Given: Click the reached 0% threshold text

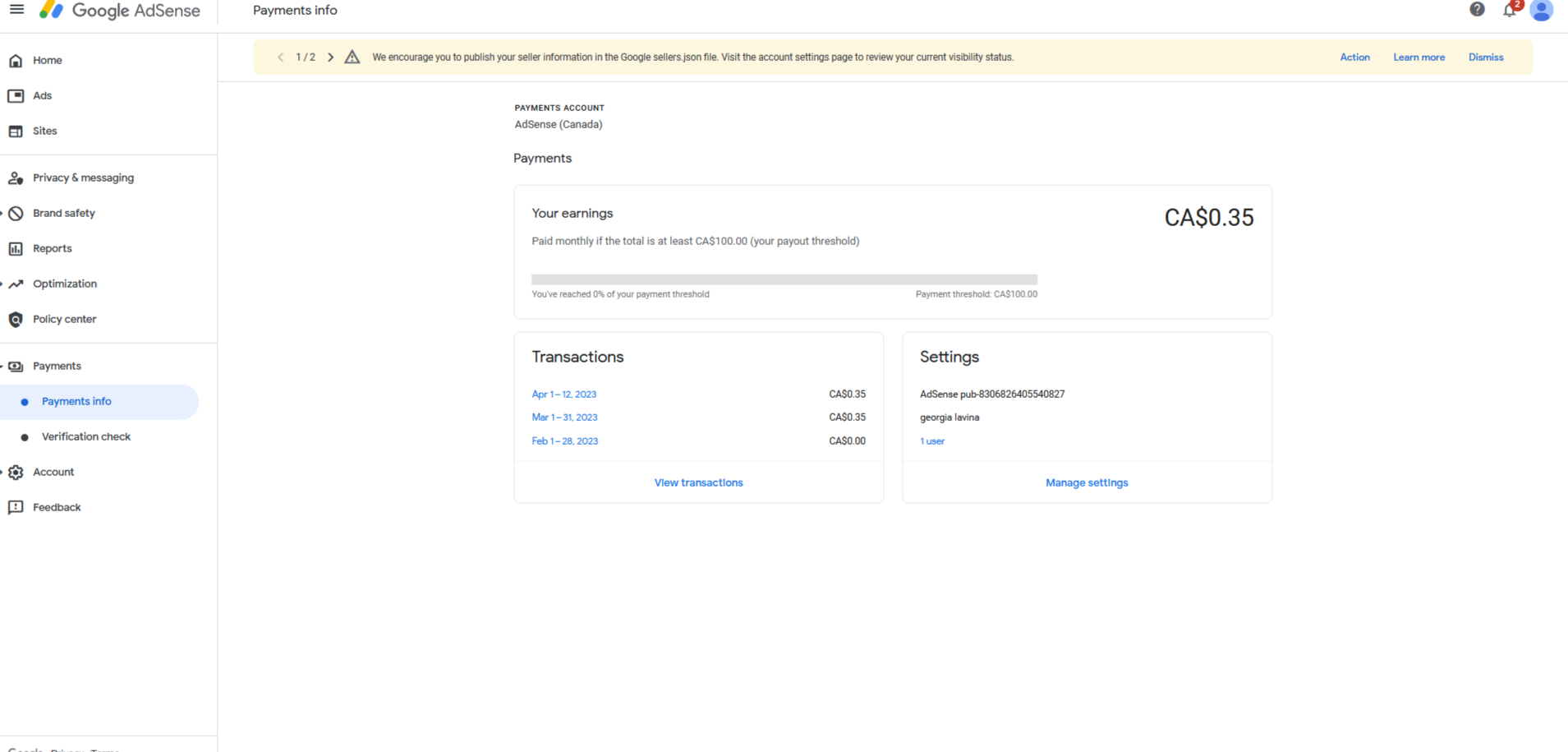Looking at the screenshot, I should pos(620,294).
